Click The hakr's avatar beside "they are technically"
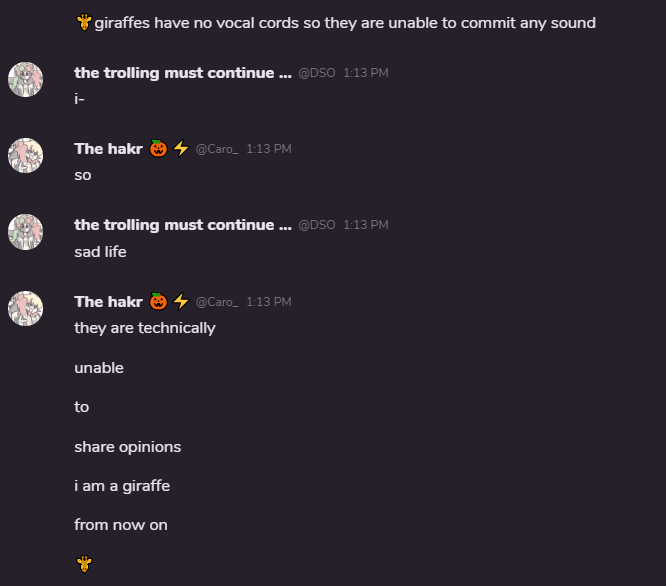Screen dimensions: 666x586 point(26,309)
